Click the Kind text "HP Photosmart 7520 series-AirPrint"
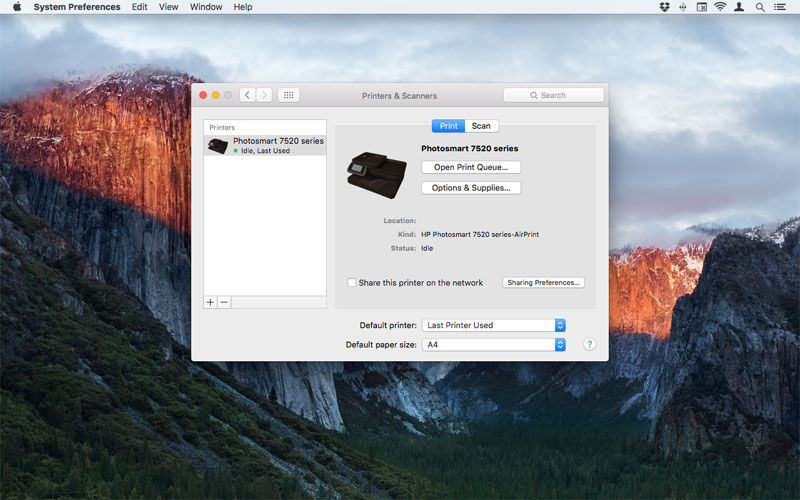Image resolution: width=800 pixels, height=500 pixels. point(480,234)
